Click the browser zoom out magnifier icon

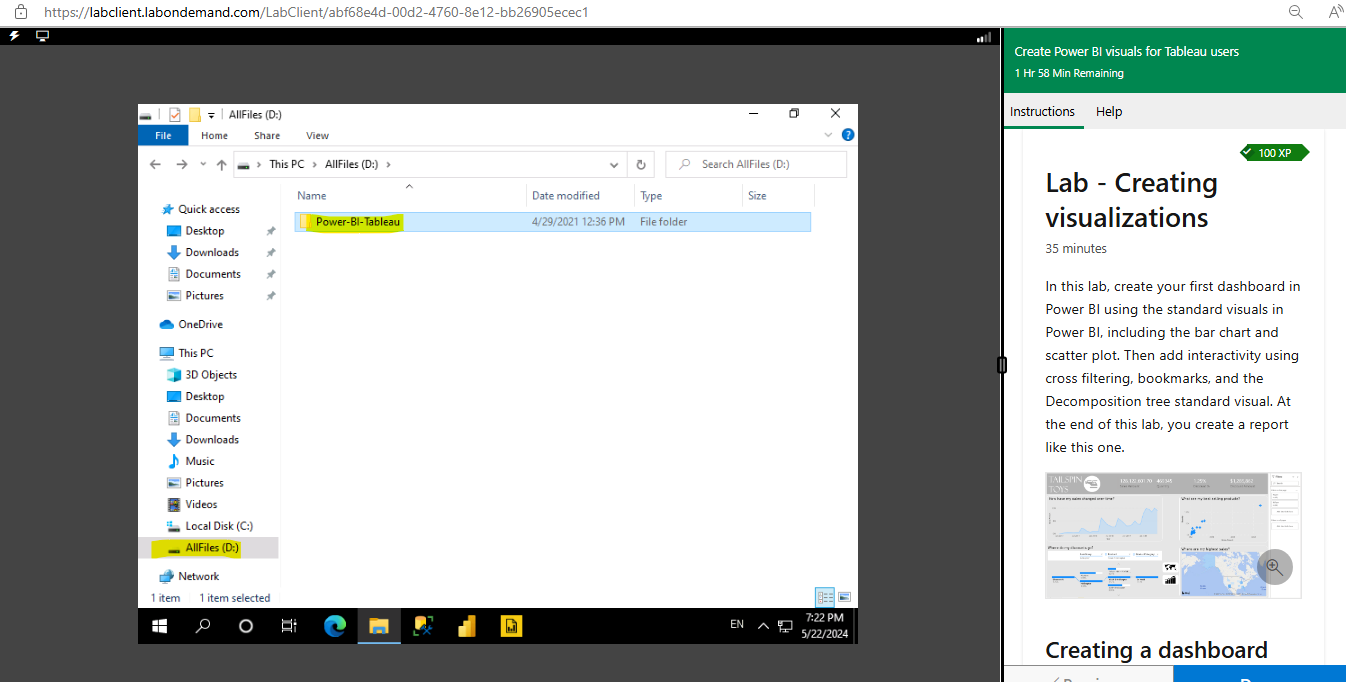[x=1295, y=12]
